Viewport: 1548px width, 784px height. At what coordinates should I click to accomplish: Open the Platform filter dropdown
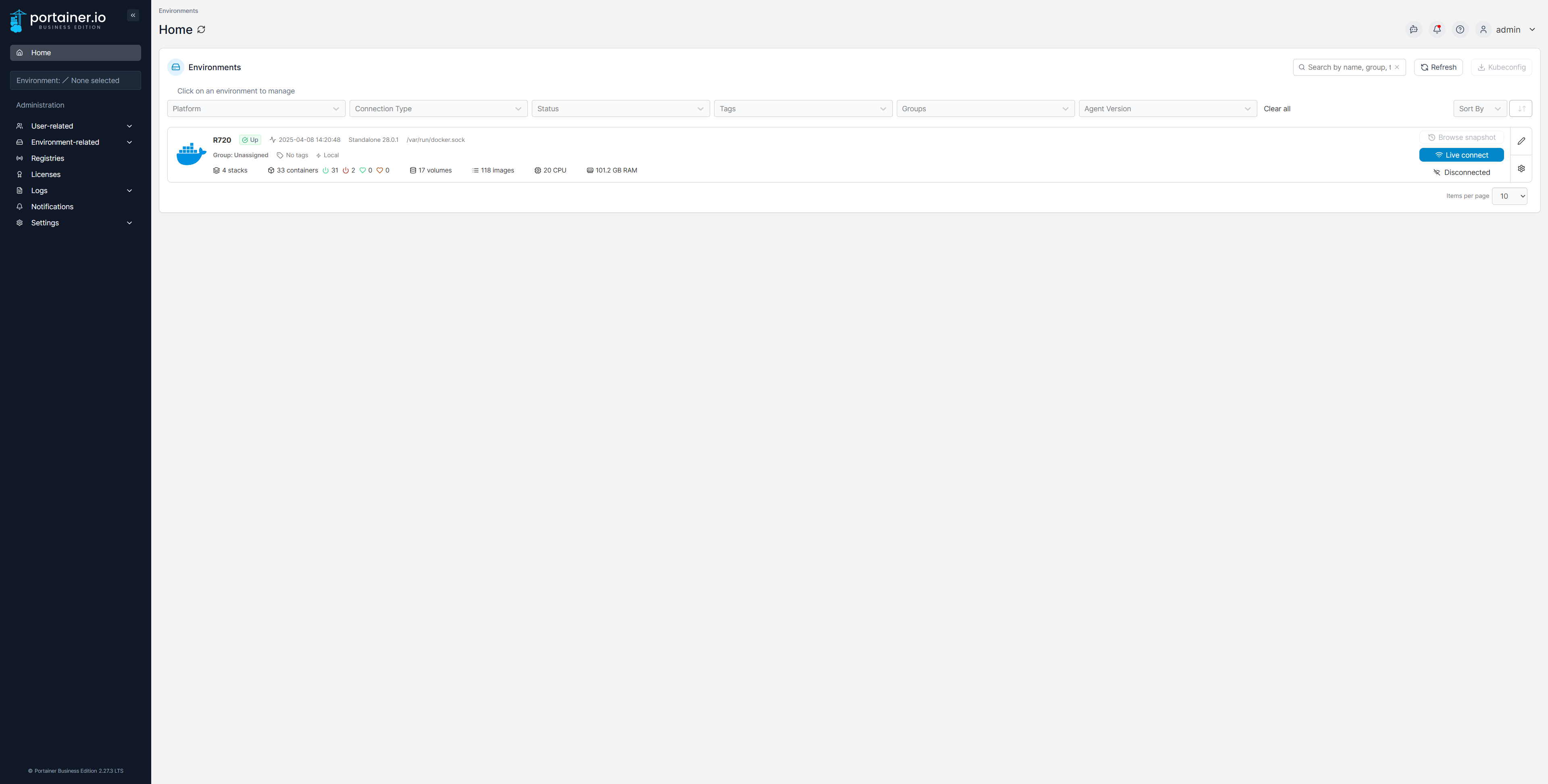coord(256,109)
